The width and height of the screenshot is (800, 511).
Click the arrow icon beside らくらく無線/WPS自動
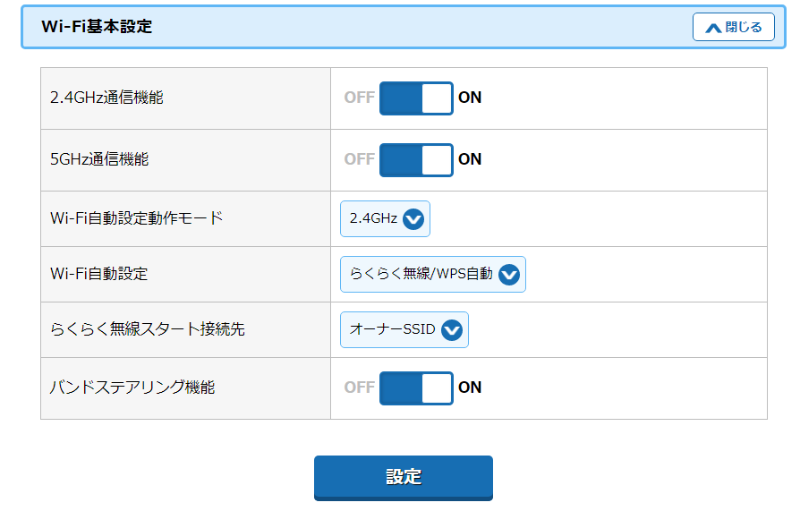(x=509, y=274)
